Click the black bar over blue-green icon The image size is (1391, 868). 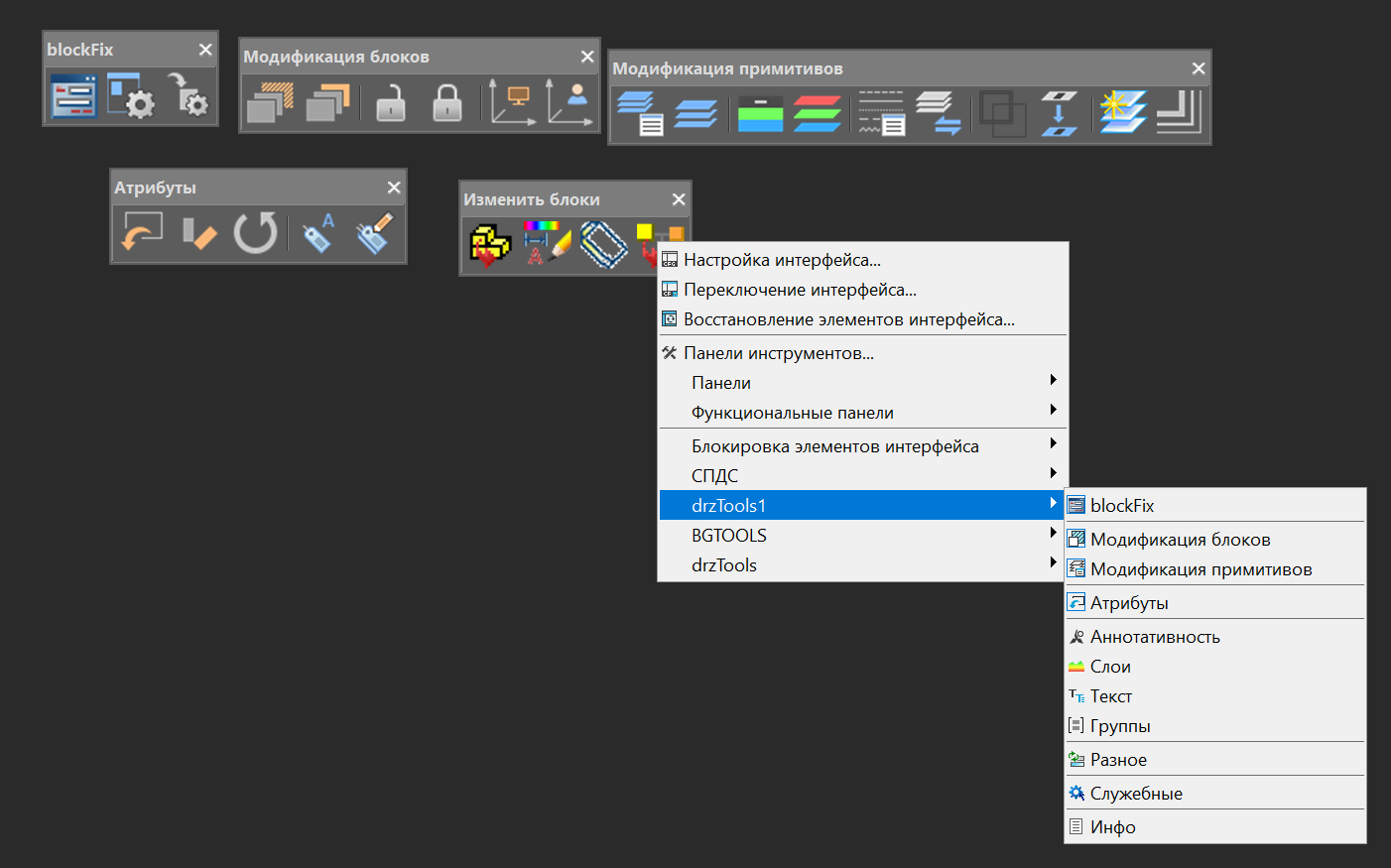pyautogui.click(x=761, y=113)
